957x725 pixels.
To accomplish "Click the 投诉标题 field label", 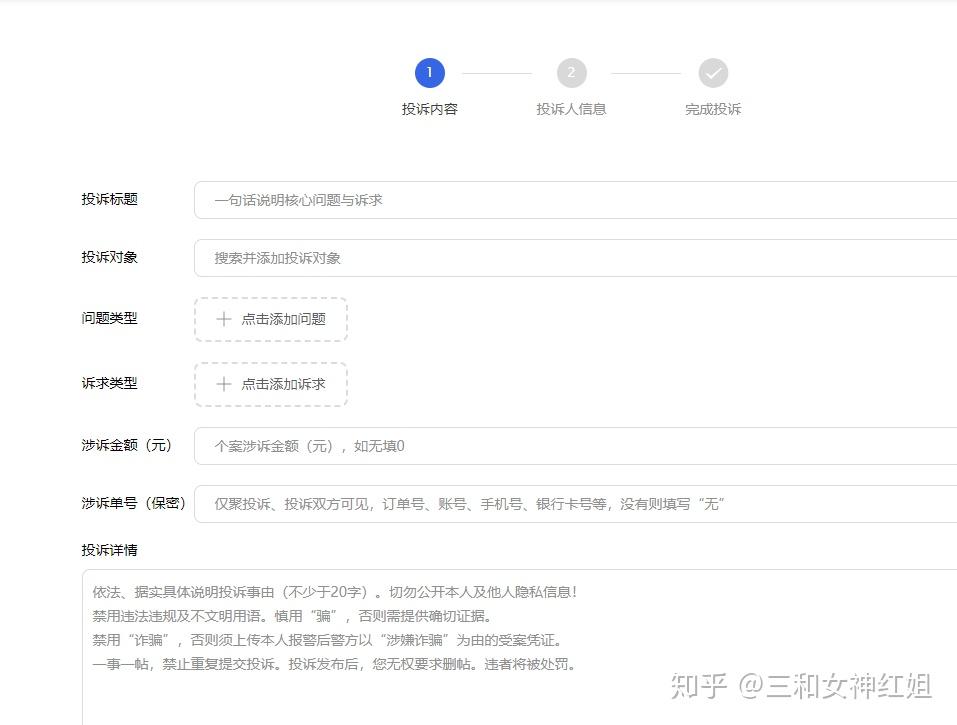I will pyautogui.click(x=110, y=199).
